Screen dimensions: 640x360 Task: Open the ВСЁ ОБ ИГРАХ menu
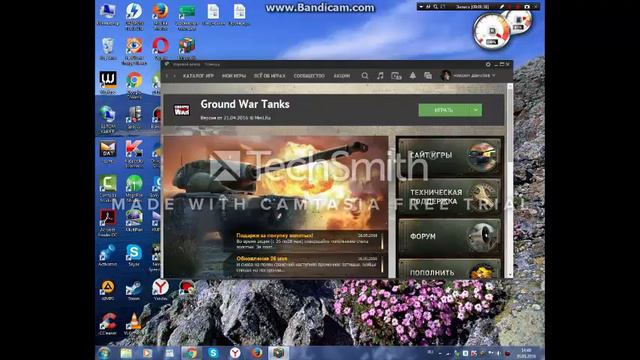click(x=269, y=76)
